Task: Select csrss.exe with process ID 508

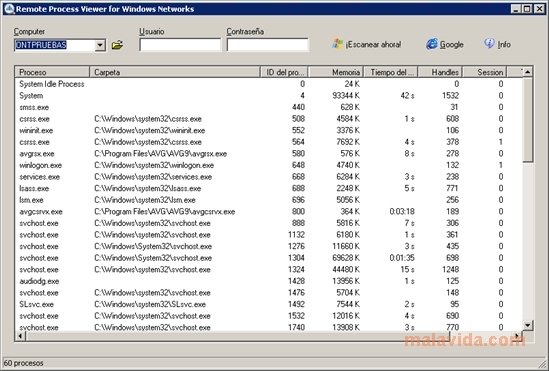Action: click(x=269, y=119)
